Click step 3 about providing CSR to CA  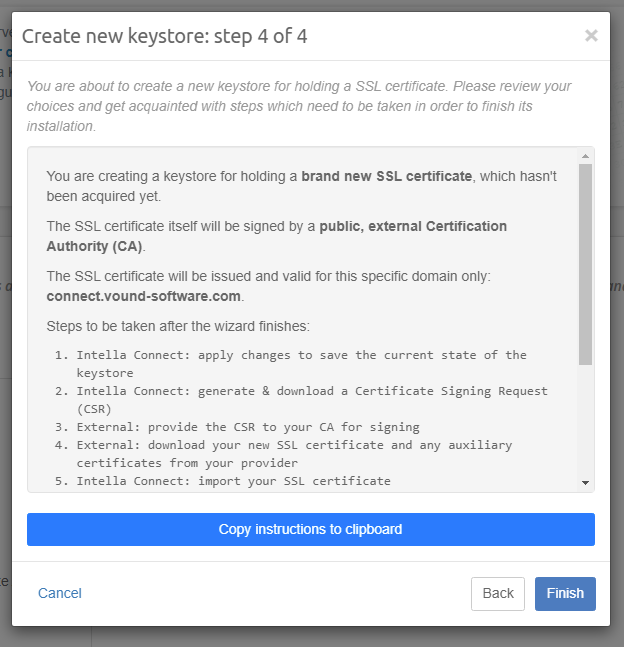[x=247, y=427]
